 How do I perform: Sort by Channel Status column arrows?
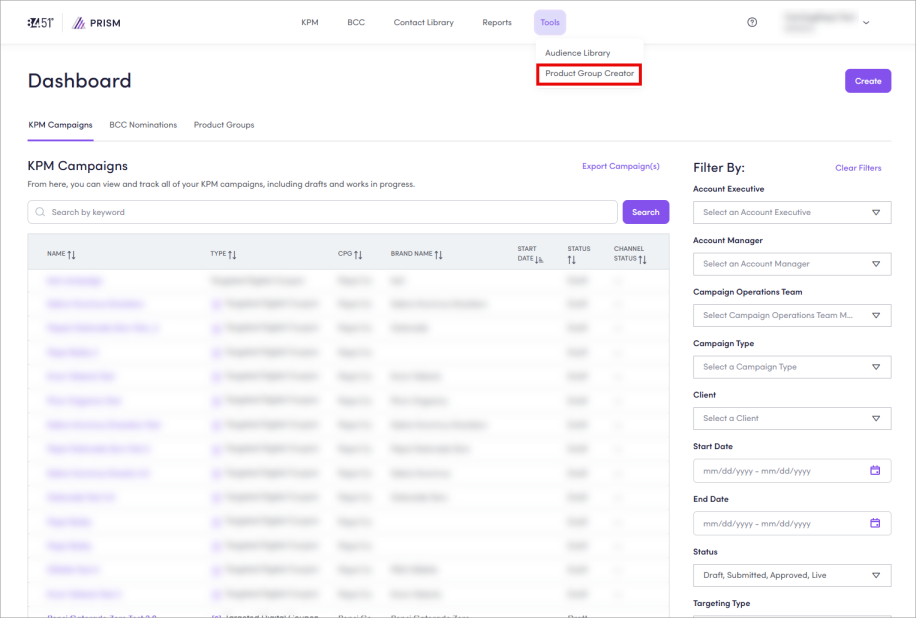643,259
